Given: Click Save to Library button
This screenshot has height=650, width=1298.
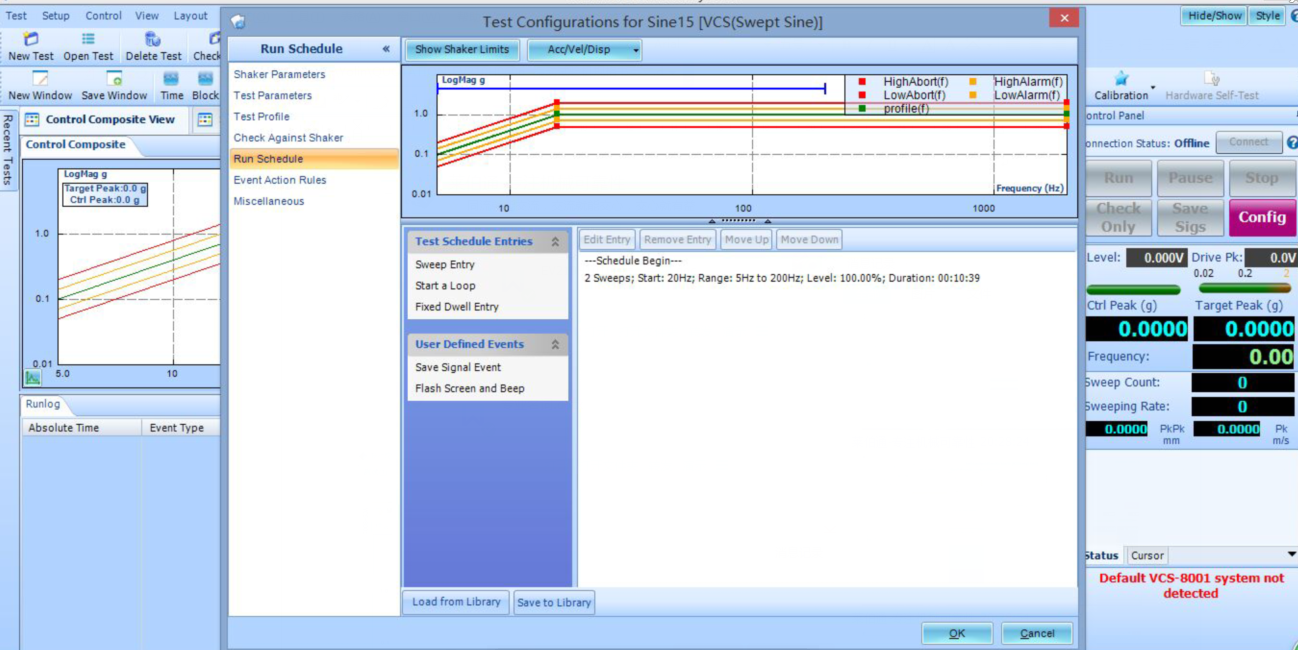Looking at the screenshot, I should (554, 602).
